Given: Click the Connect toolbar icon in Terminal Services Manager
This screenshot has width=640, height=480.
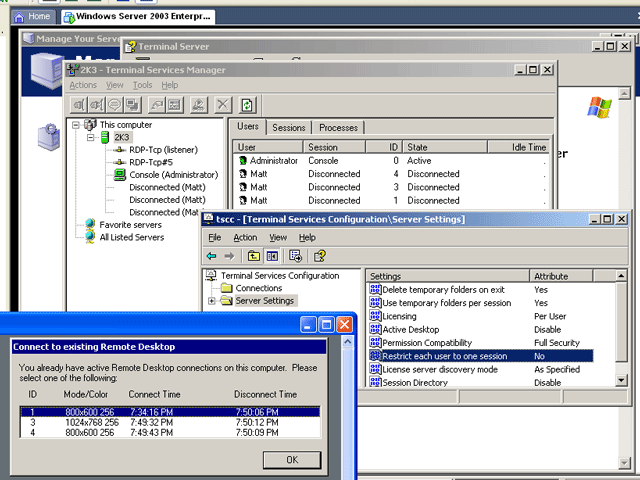Looking at the screenshot, I should pyautogui.click(x=78, y=105).
